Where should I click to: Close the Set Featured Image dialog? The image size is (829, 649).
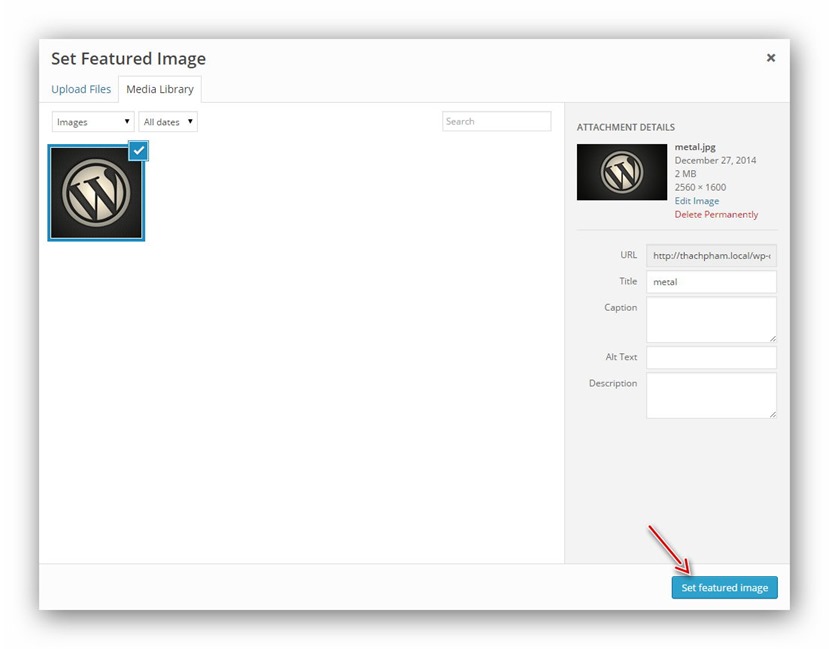pos(770,57)
